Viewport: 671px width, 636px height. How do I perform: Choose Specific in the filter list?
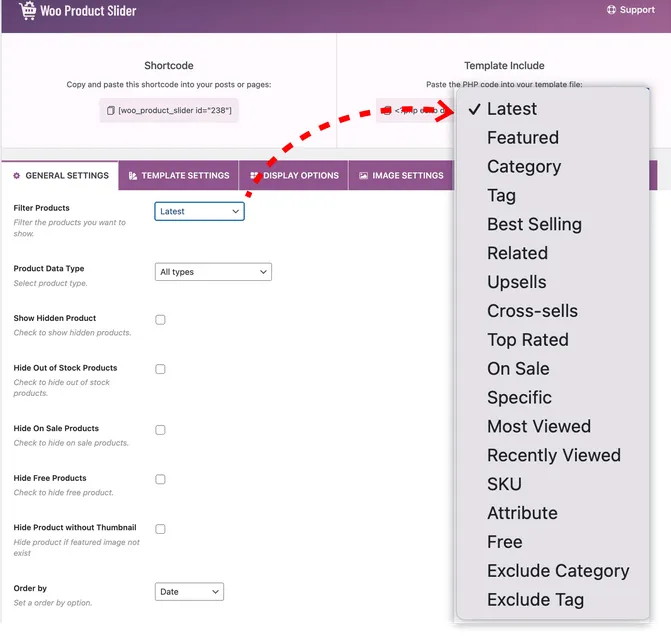point(553,398)
